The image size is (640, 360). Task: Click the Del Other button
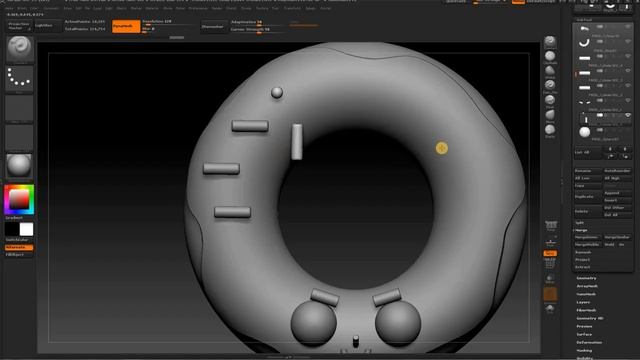[618, 208]
